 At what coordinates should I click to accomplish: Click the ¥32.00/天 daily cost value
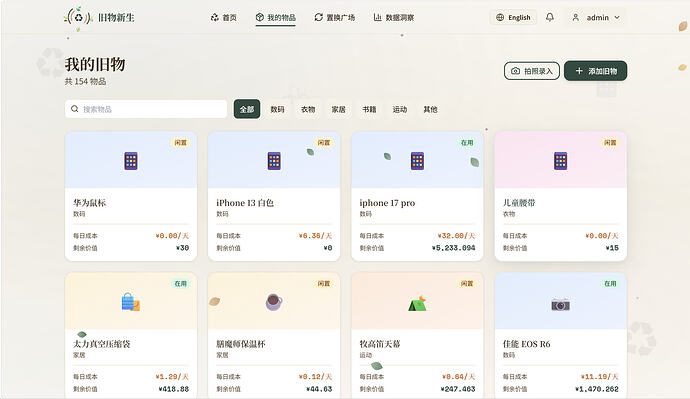(456, 236)
